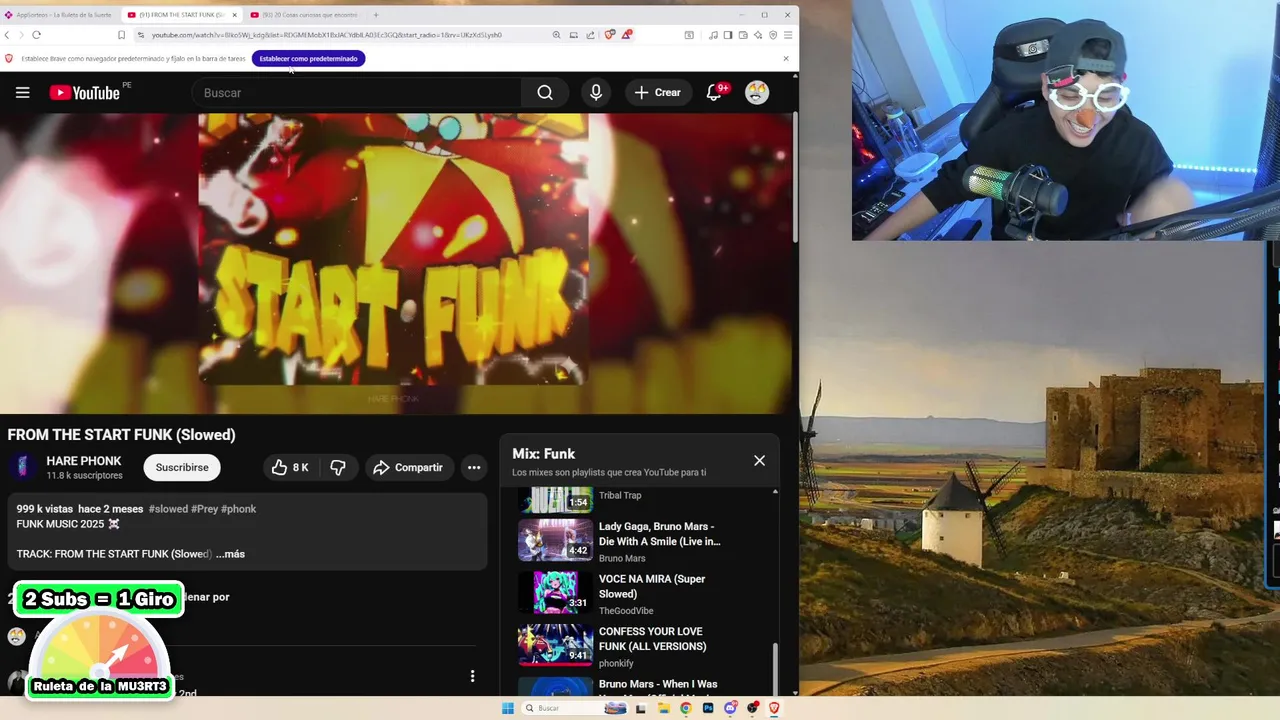Open a new browser tab
The image size is (1280, 720).
tap(376, 15)
